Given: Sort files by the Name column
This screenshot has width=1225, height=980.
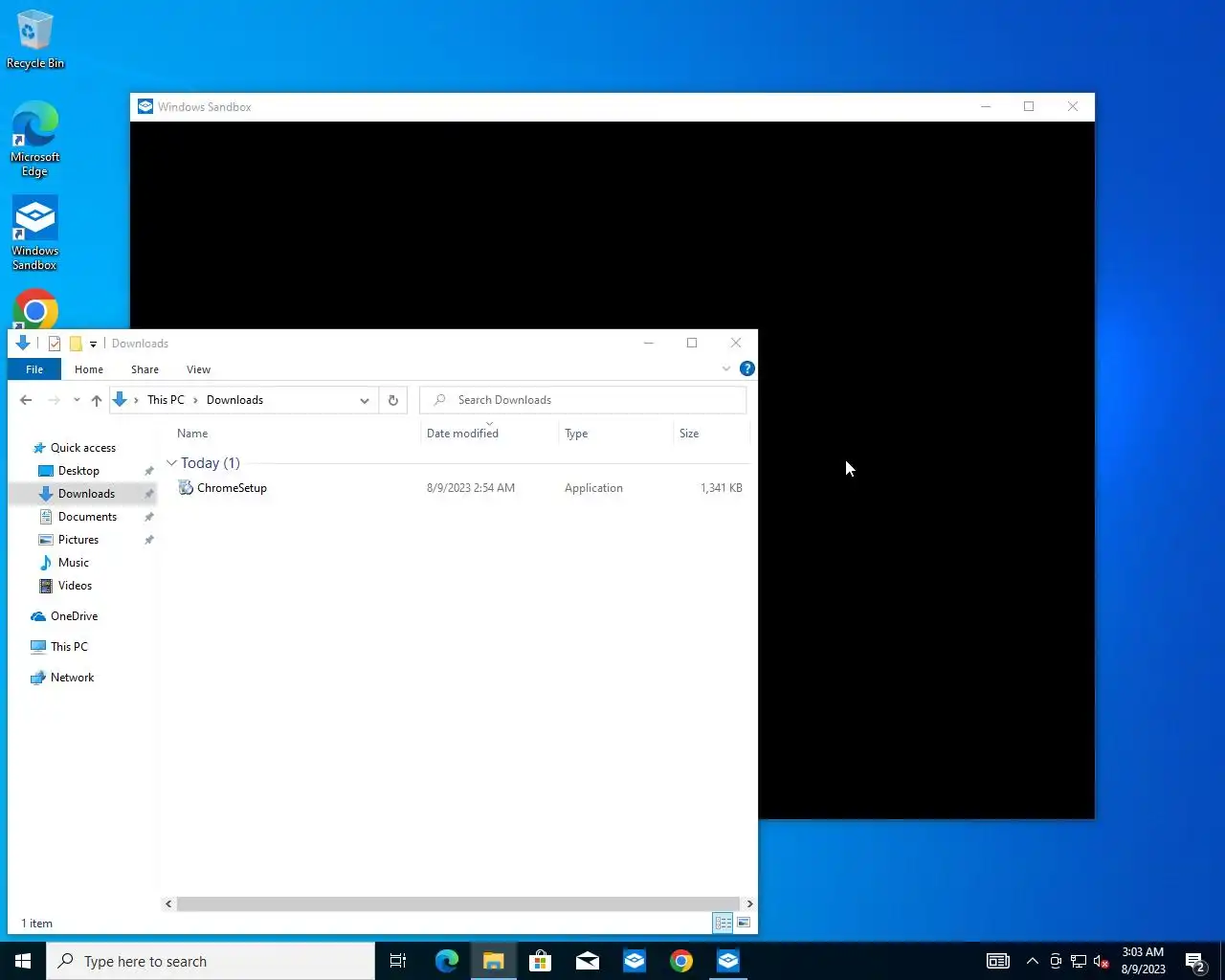Looking at the screenshot, I should click(192, 434).
